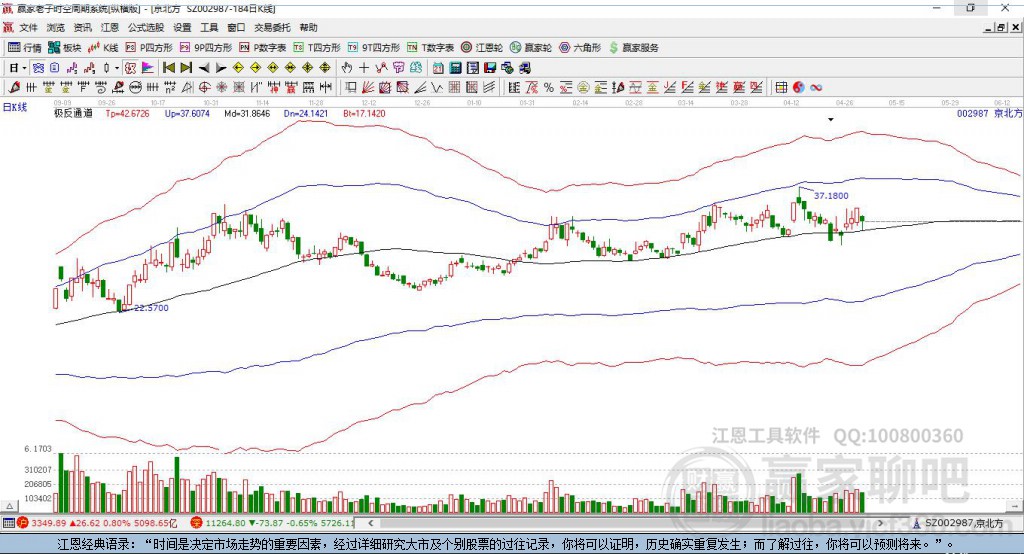This screenshot has height=554, width=1024.
Task: Click the Tp=42.6726 value
Action: click(x=127, y=114)
